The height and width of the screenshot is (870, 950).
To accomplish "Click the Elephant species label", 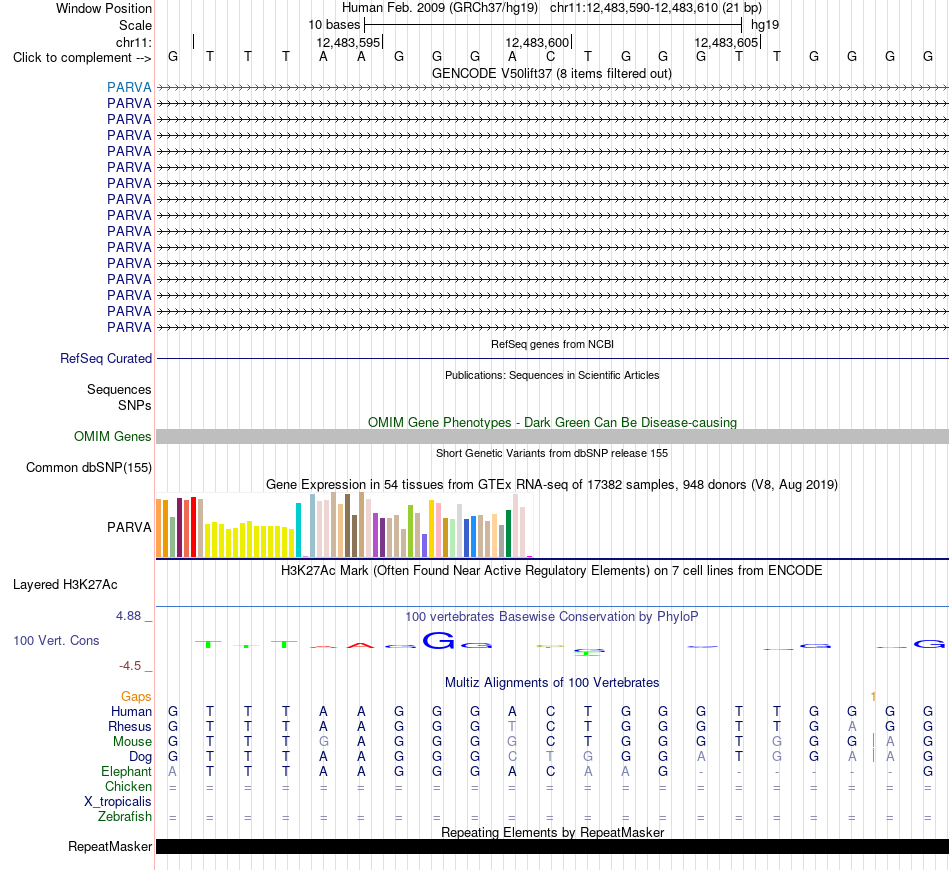I will pyautogui.click(x=127, y=771).
